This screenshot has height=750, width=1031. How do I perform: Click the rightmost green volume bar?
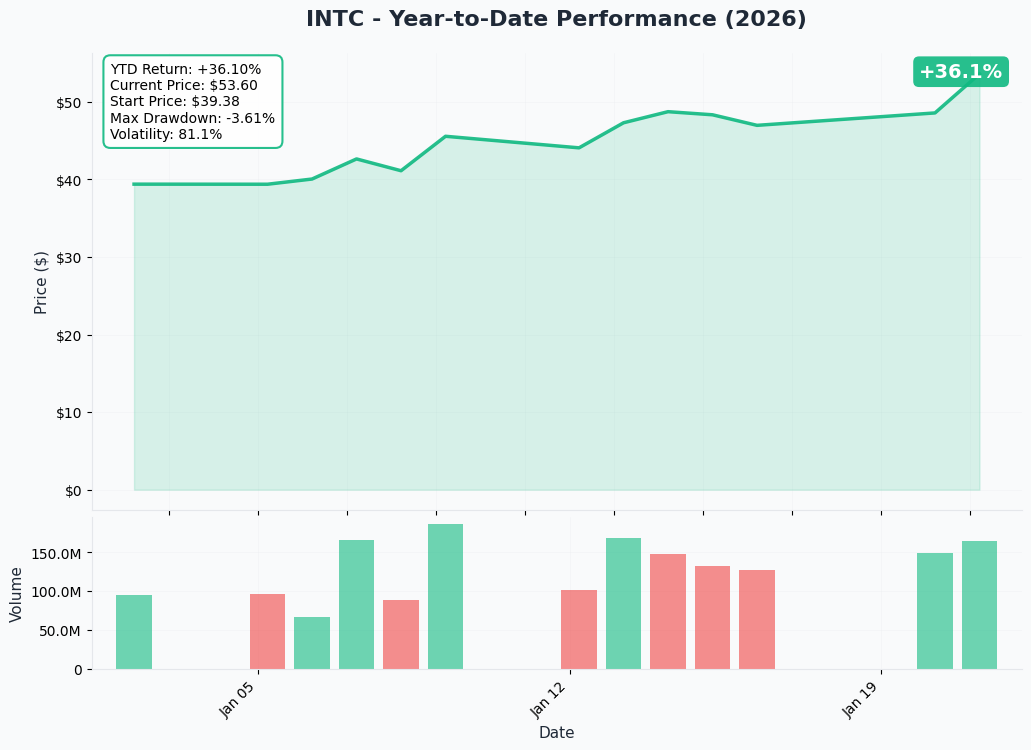click(x=979, y=605)
